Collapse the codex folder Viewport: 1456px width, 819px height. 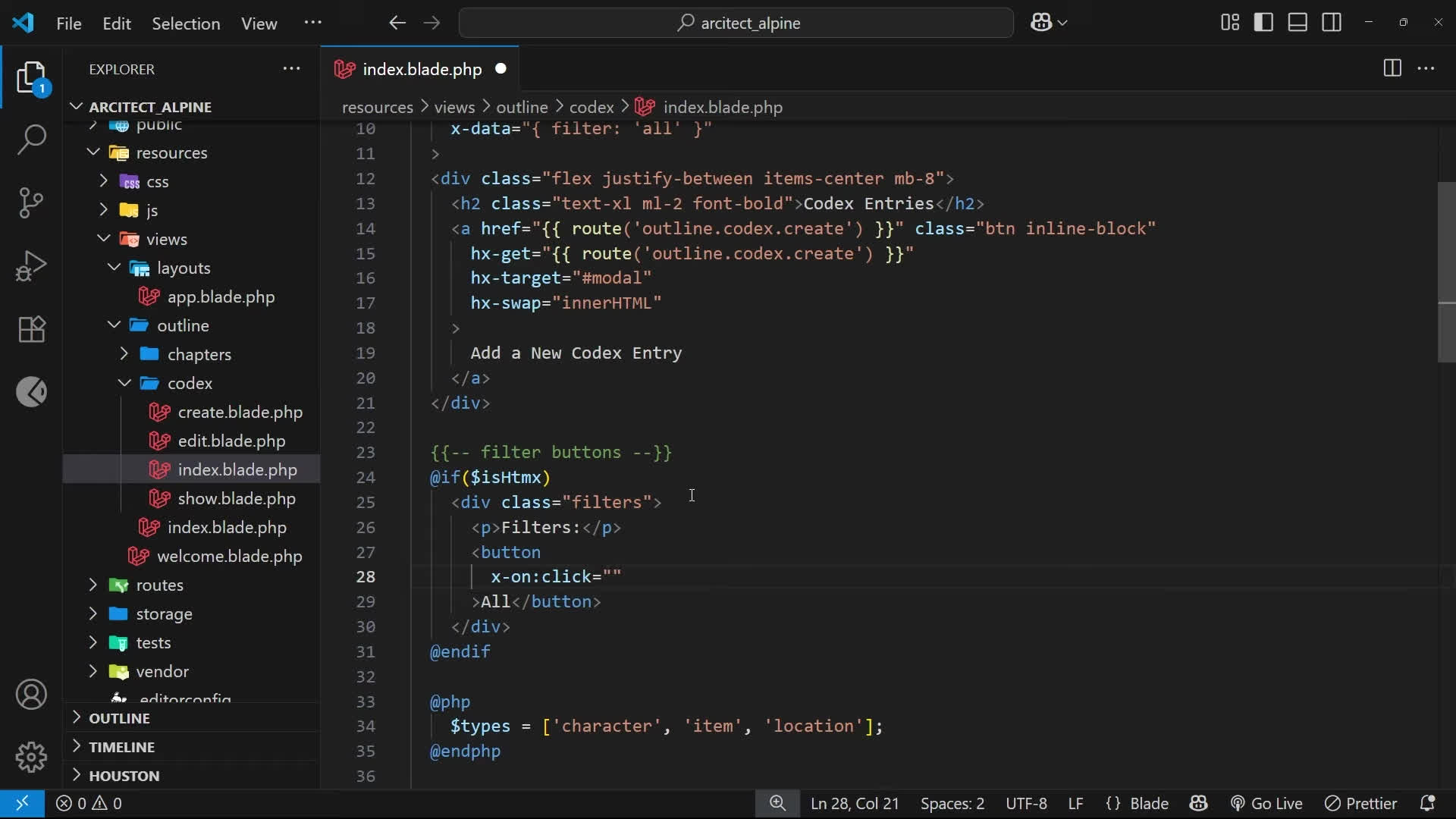pos(190,383)
